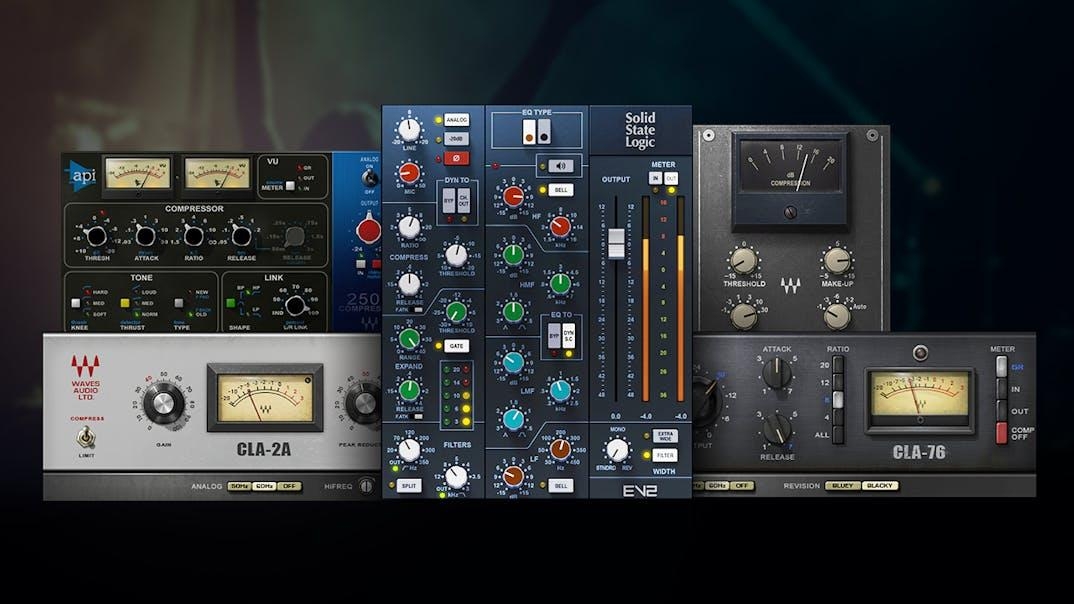Cycle the VU meter mode selector on API
Image resolution: width=1074 pixels, height=604 pixels.
[288, 184]
